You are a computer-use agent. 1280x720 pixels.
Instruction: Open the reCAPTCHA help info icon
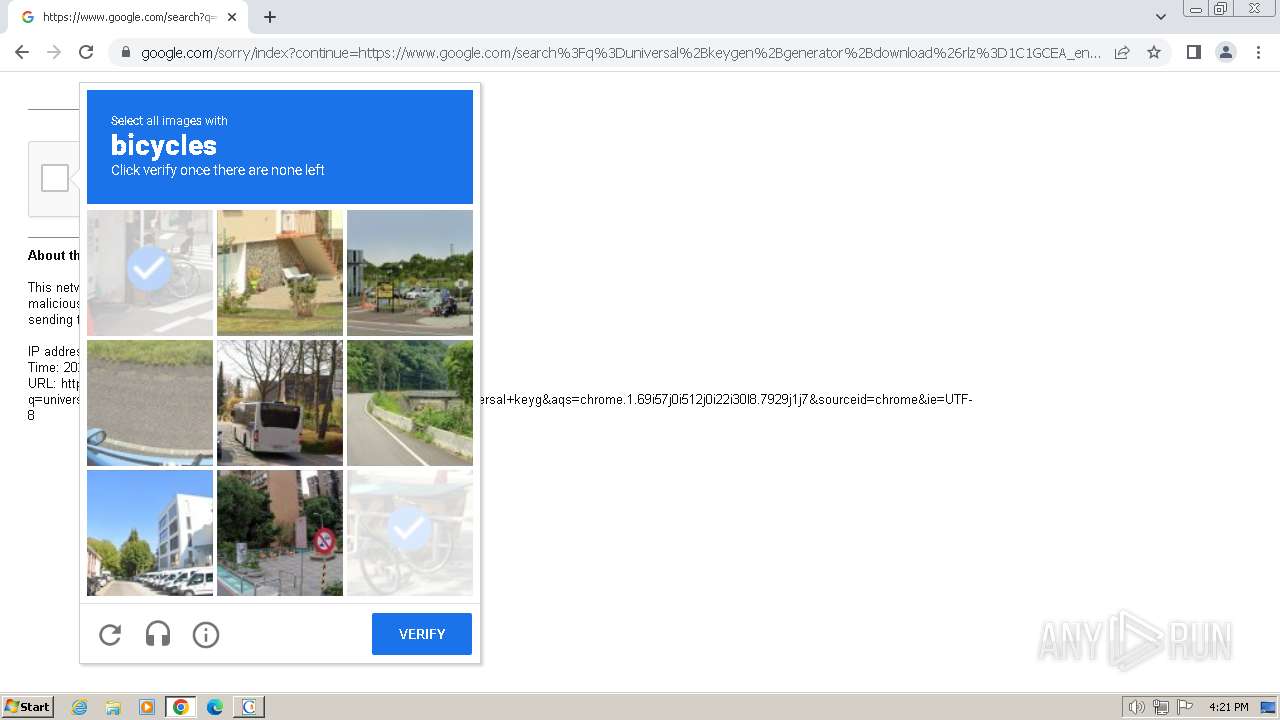click(x=206, y=634)
